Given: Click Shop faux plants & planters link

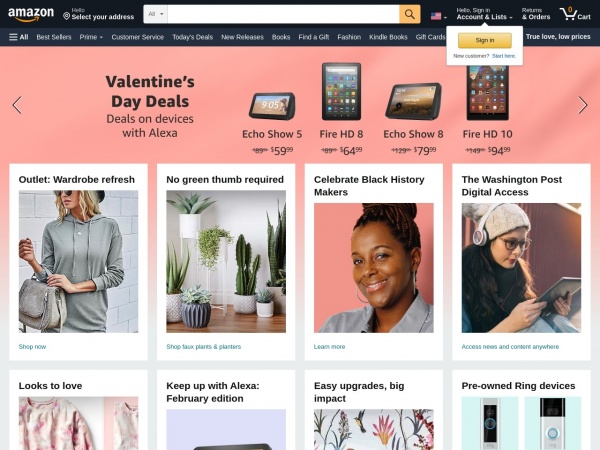Looking at the screenshot, I should (204, 347).
